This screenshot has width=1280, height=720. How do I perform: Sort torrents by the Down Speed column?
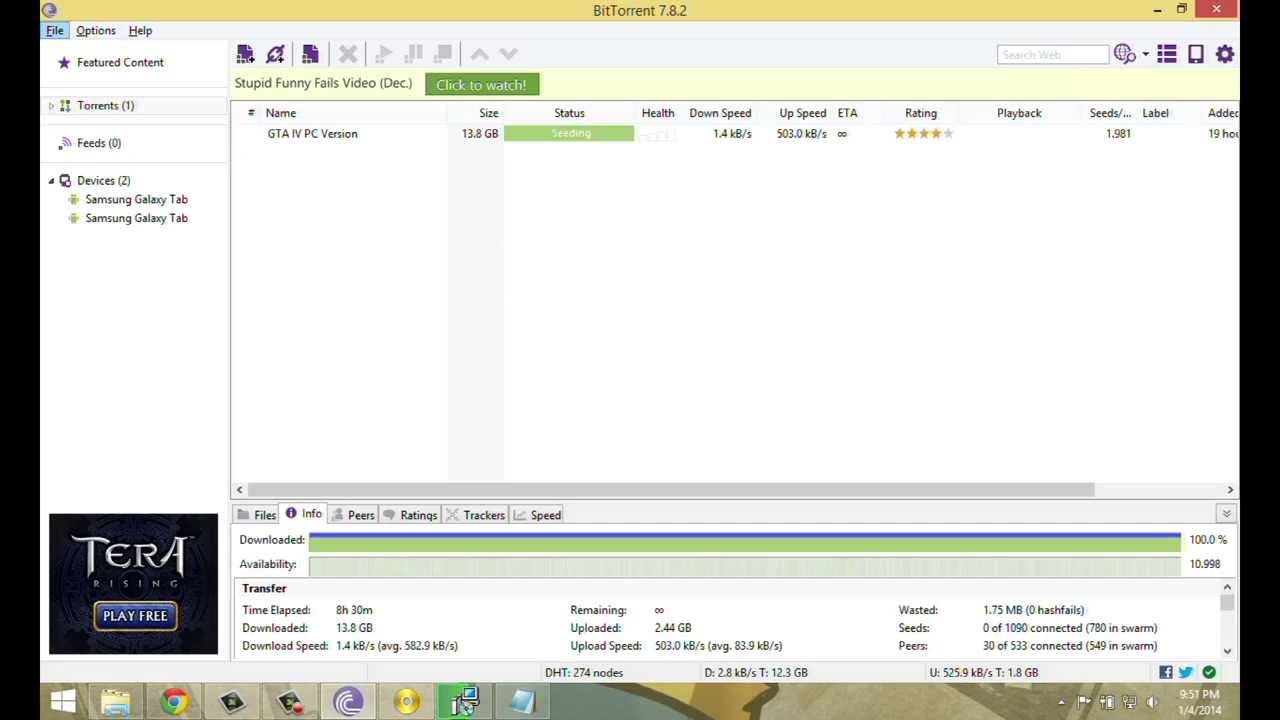pyautogui.click(x=720, y=113)
